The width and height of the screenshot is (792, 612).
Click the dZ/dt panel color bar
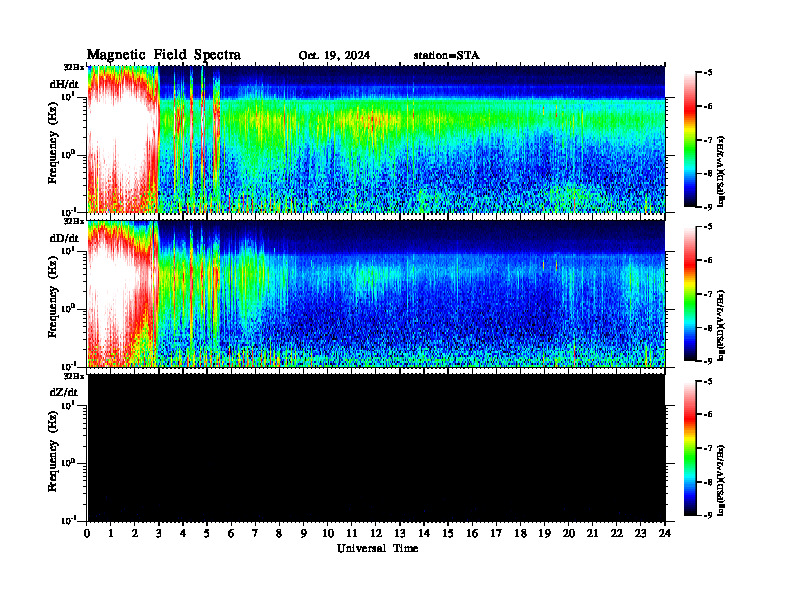click(690, 448)
